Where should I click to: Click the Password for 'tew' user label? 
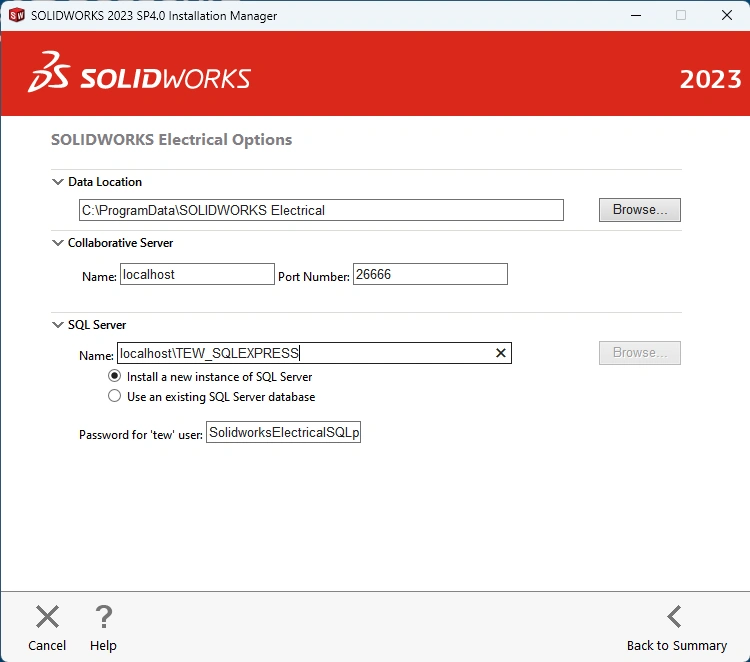pos(141,434)
